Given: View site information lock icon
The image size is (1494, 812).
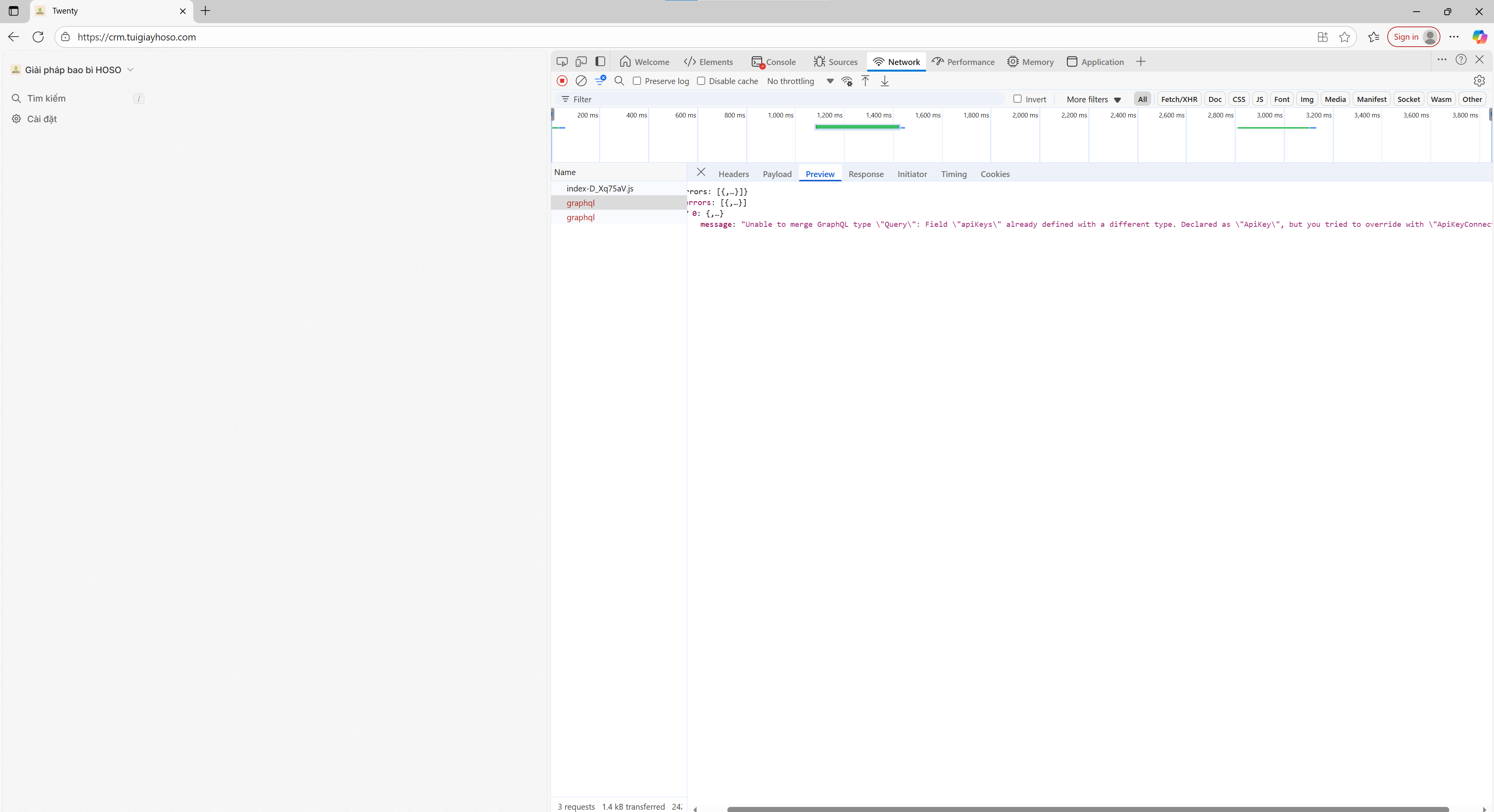Looking at the screenshot, I should tap(65, 37).
